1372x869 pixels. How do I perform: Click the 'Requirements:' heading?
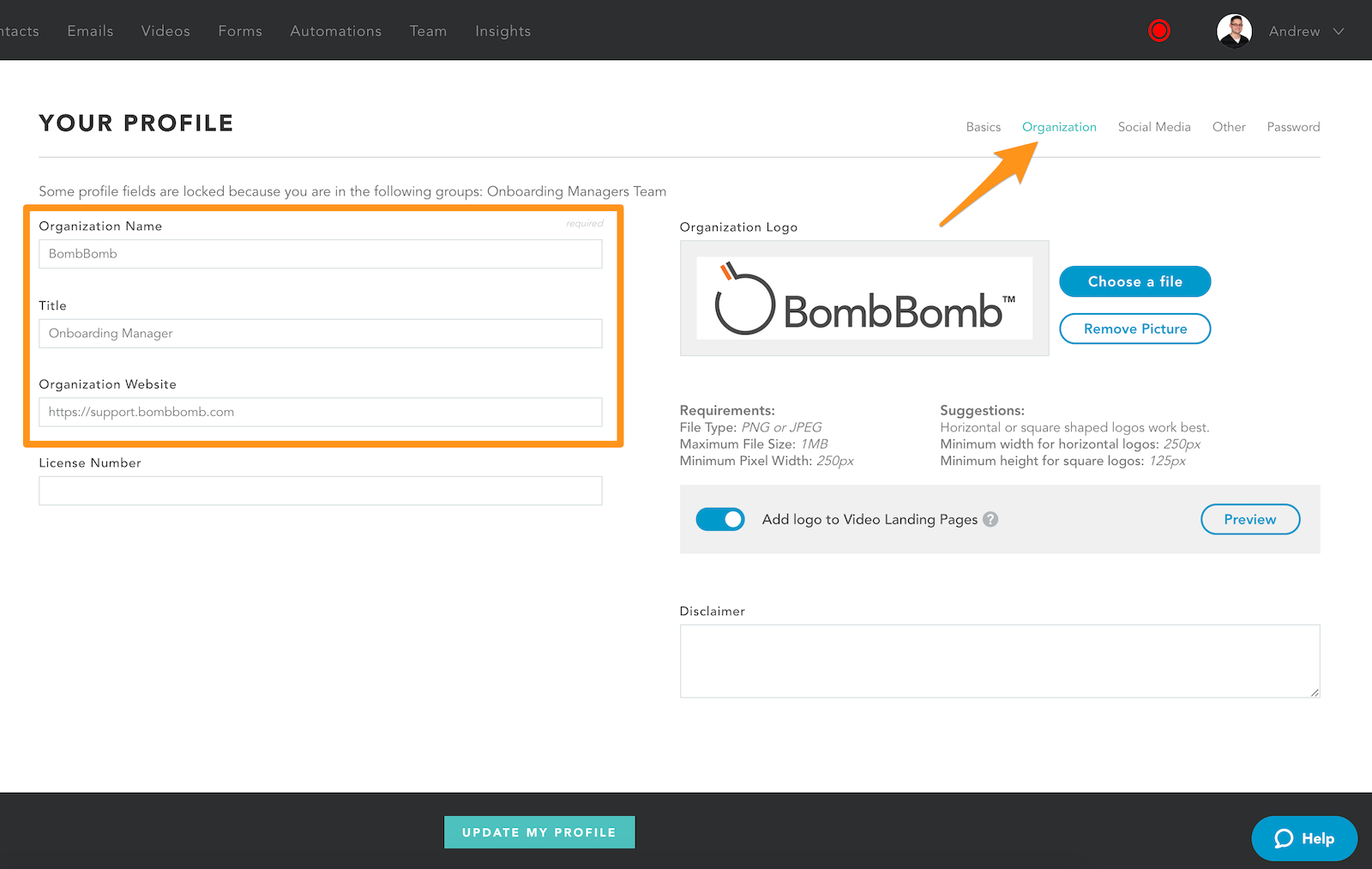pyautogui.click(x=727, y=411)
